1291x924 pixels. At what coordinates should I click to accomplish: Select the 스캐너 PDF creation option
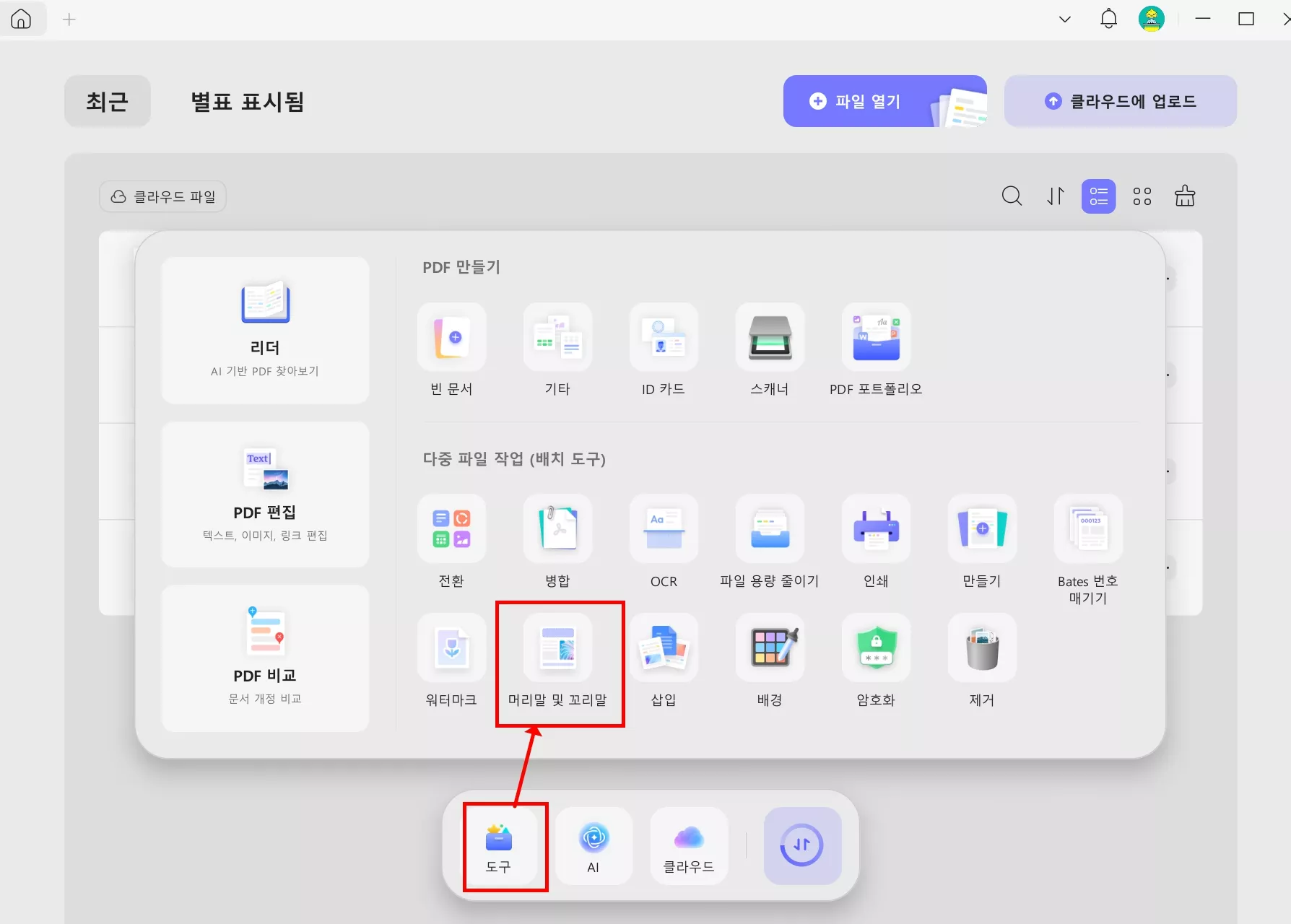tap(769, 350)
